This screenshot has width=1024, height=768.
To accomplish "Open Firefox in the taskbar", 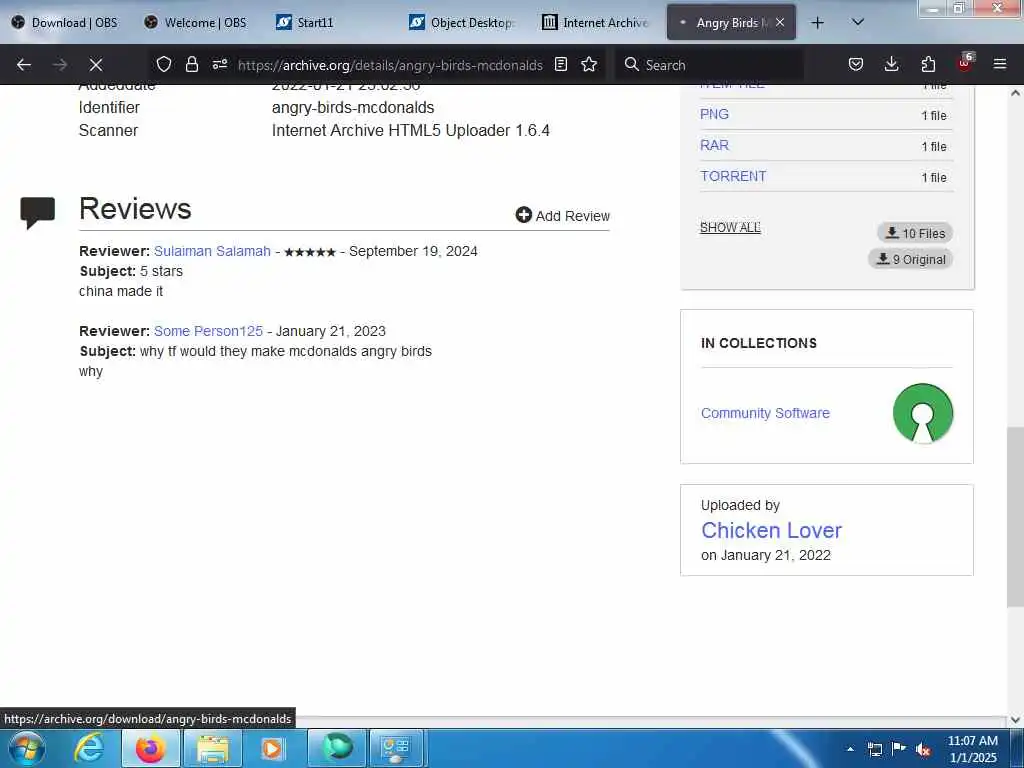I will (150, 748).
